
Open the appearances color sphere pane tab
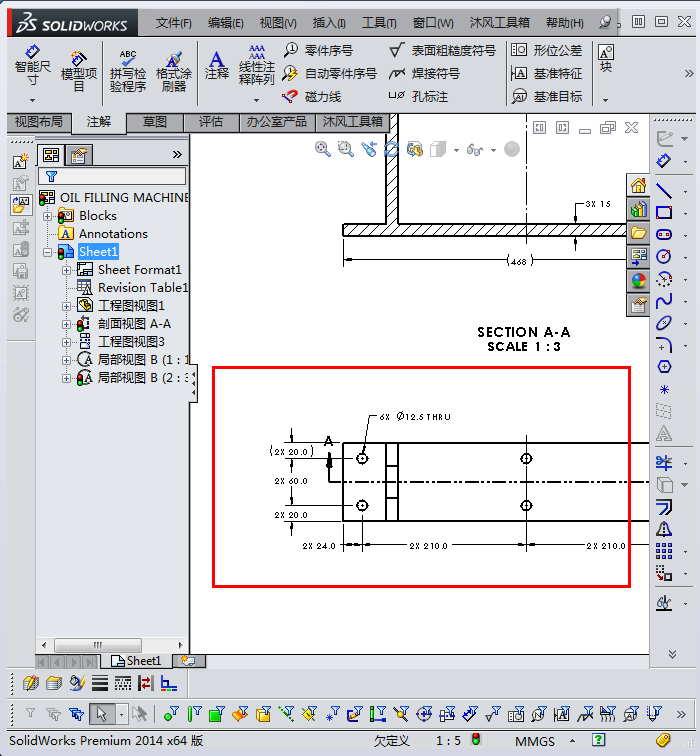[638, 281]
